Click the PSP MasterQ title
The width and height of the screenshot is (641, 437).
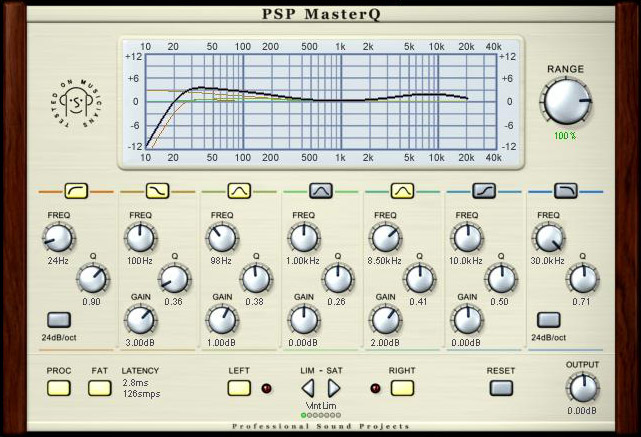point(321,14)
